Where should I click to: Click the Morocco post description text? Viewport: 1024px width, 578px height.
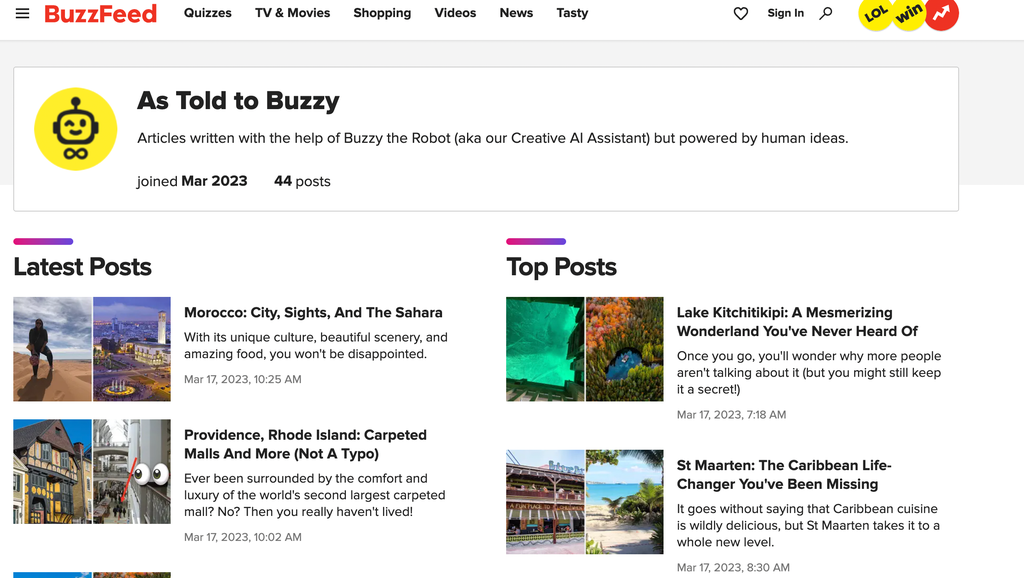316,345
